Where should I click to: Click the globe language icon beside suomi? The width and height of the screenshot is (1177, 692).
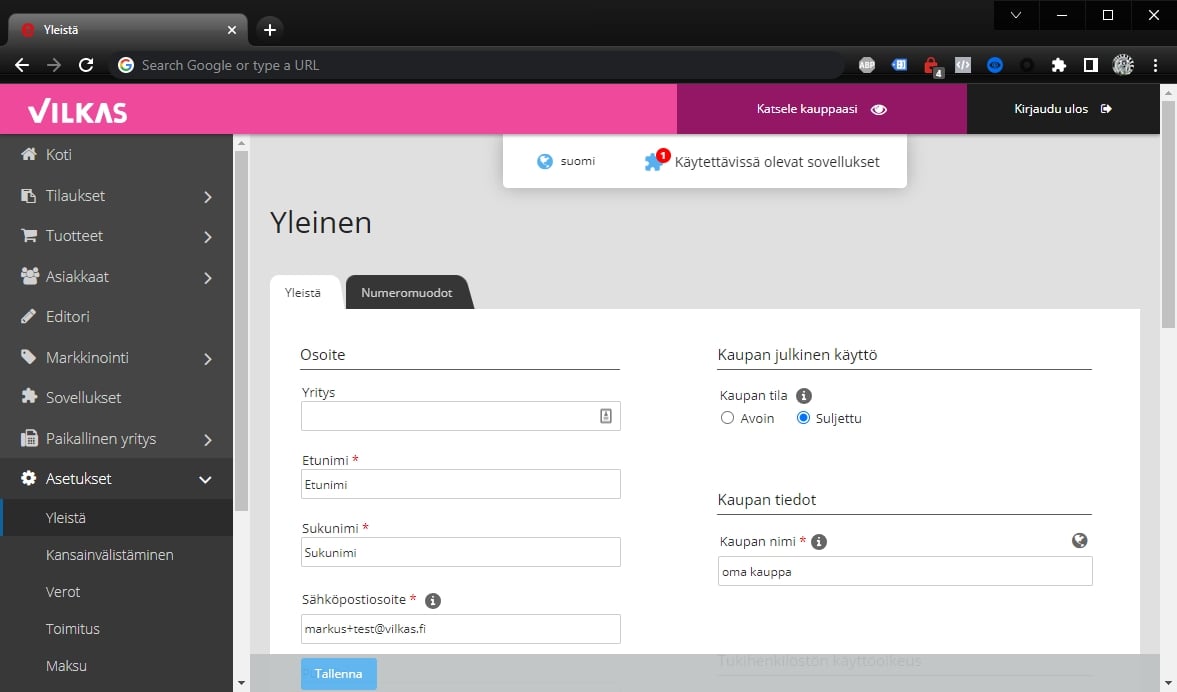click(x=545, y=161)
